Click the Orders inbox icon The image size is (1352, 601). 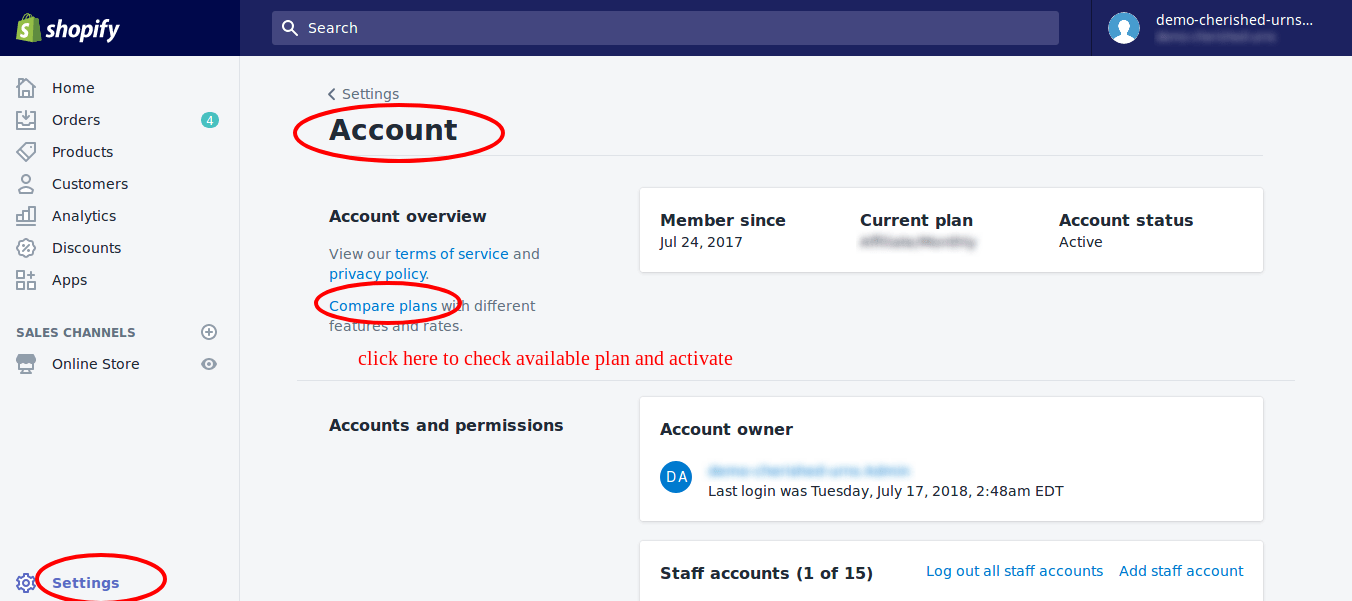(26, 120)
